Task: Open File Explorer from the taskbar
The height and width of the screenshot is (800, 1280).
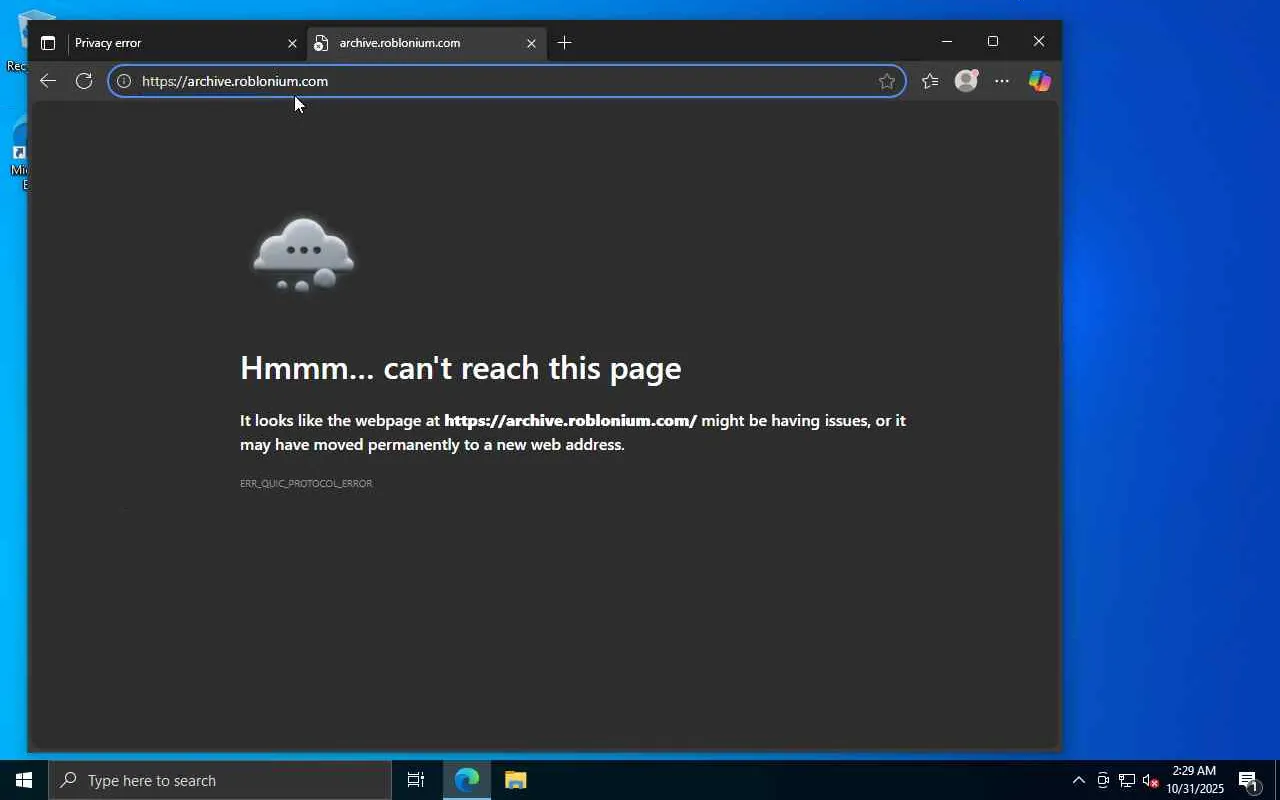Action: [x=515, y=780]
